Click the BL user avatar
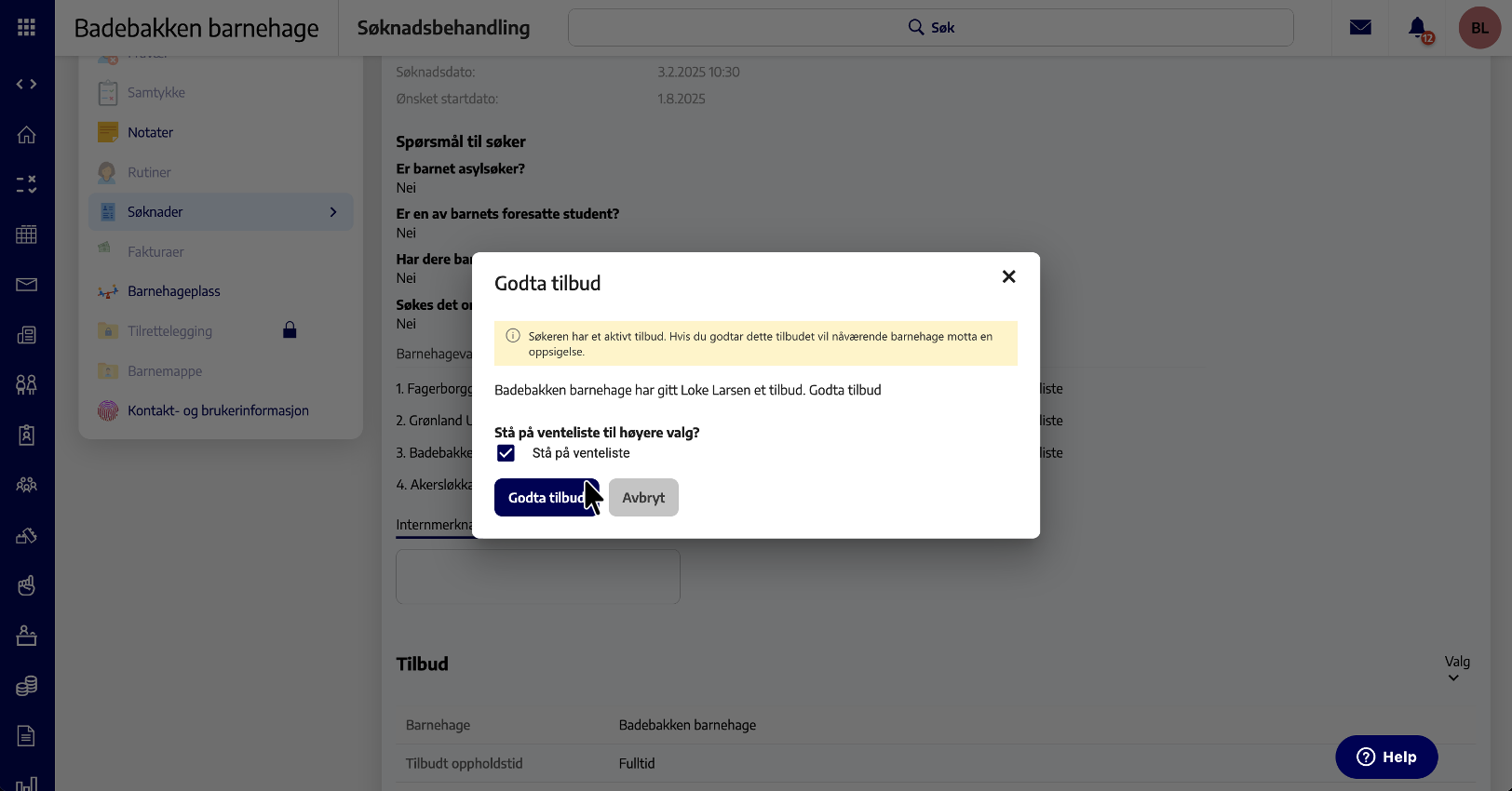 tap(1479, 28)
